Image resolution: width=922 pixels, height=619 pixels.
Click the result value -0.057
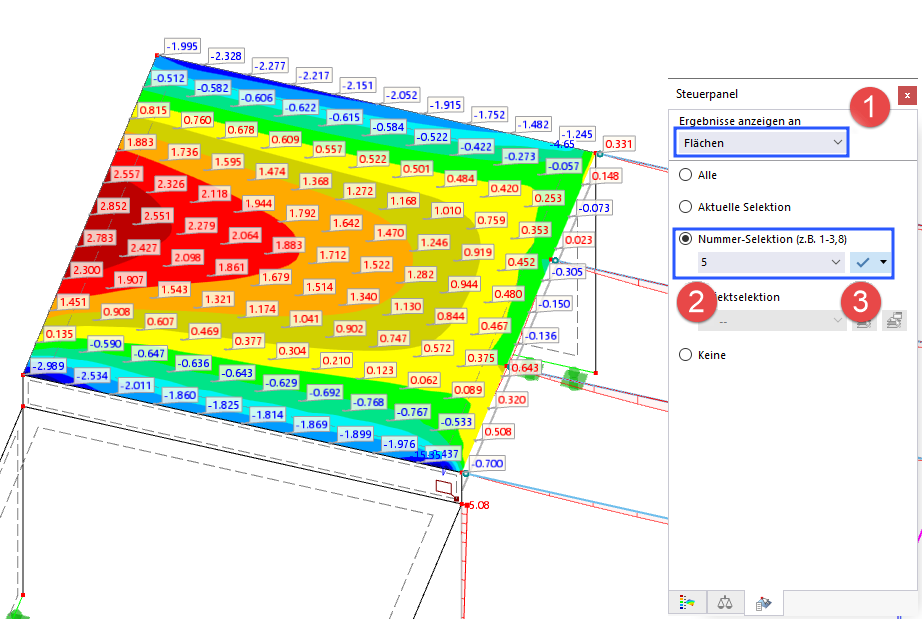point(564,166)
